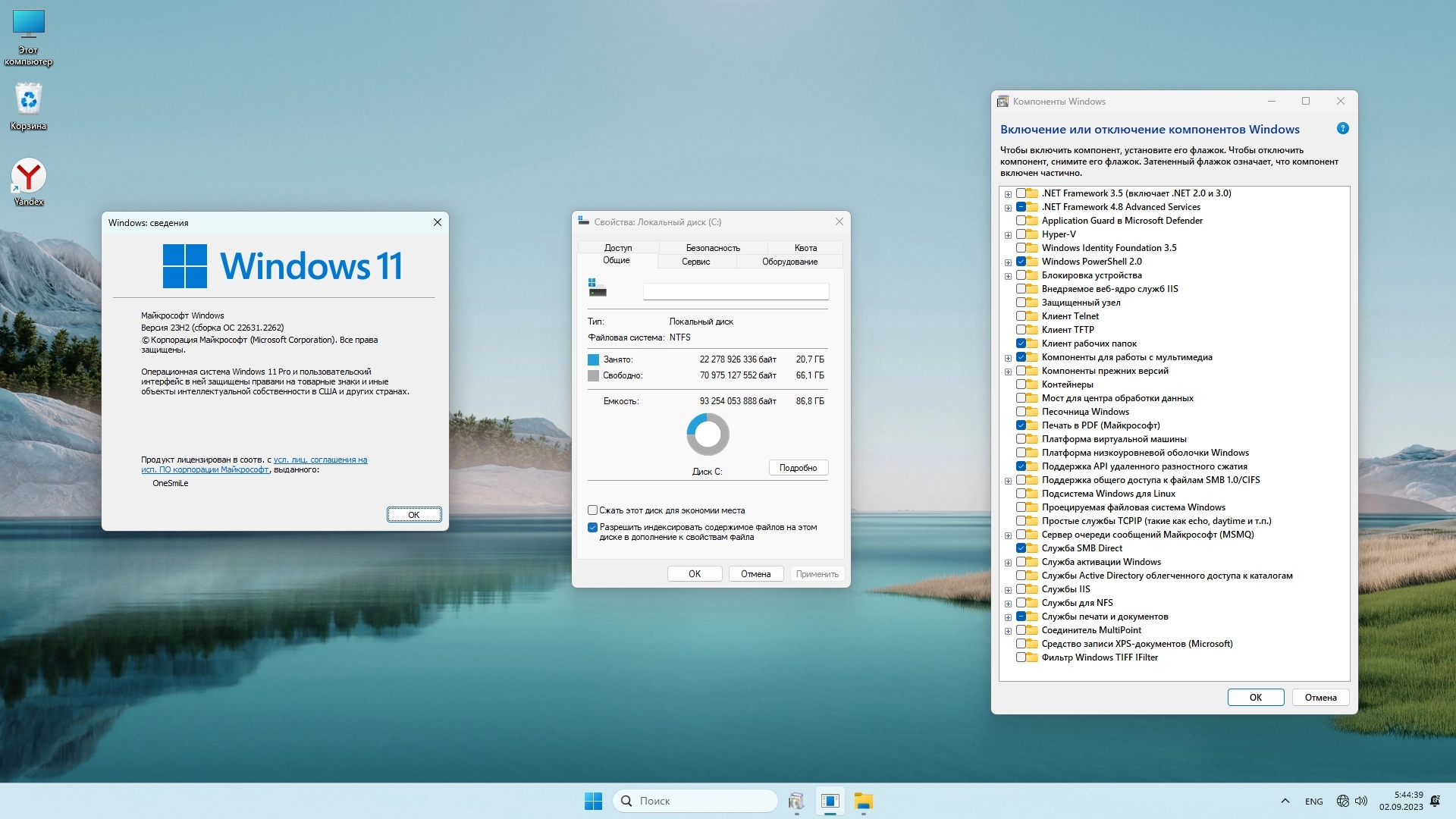Viewport: 1456px width, 819px height.
Task: Open the Windows Start button on taskbar
Action: click(x=593, y=801)
